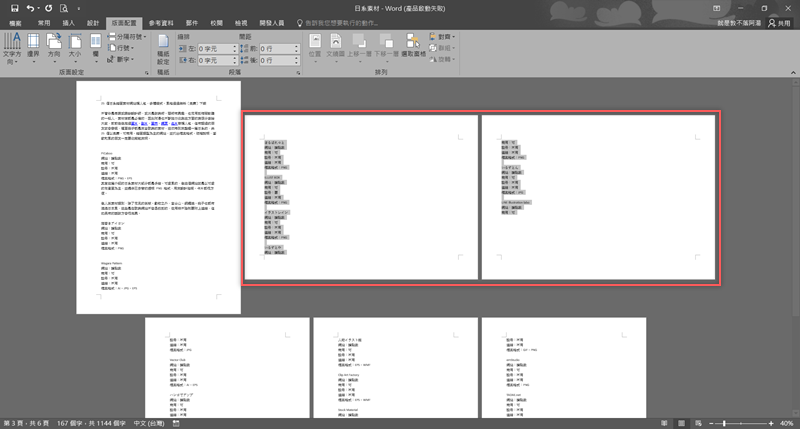Open the 段落 paragraph dialog launcher
This screenshot has width=800, height=429.
(298, 73)
